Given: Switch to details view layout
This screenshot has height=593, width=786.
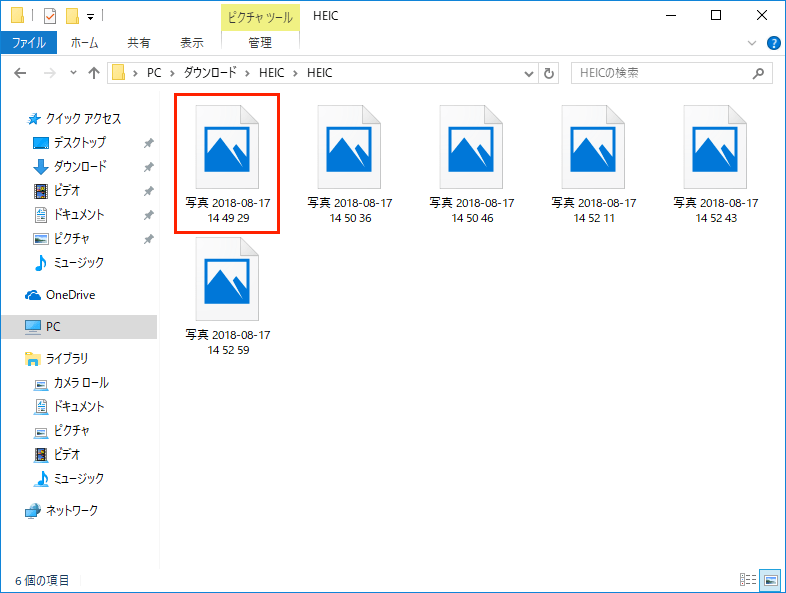Looking at the screenshot, I should click(x=748, y=580).
